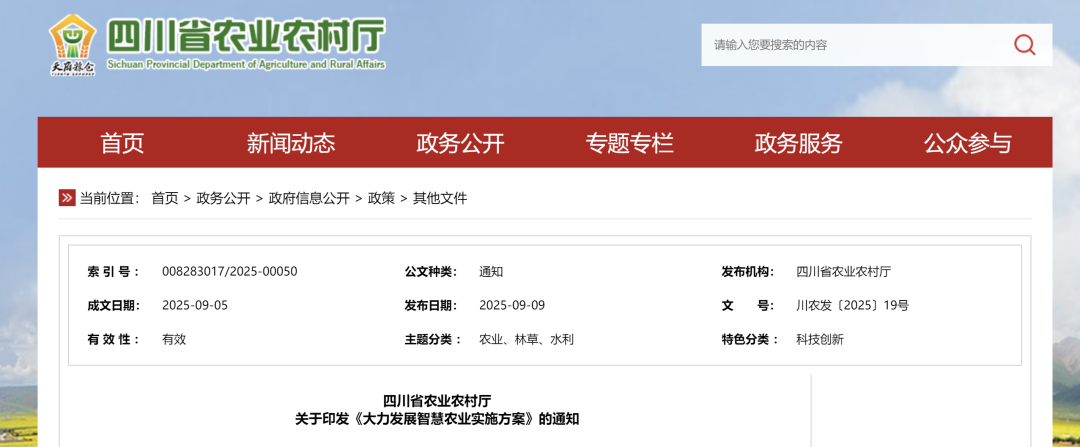Select the 成文日期 value 2025-09-05

(x=195, y=306)
